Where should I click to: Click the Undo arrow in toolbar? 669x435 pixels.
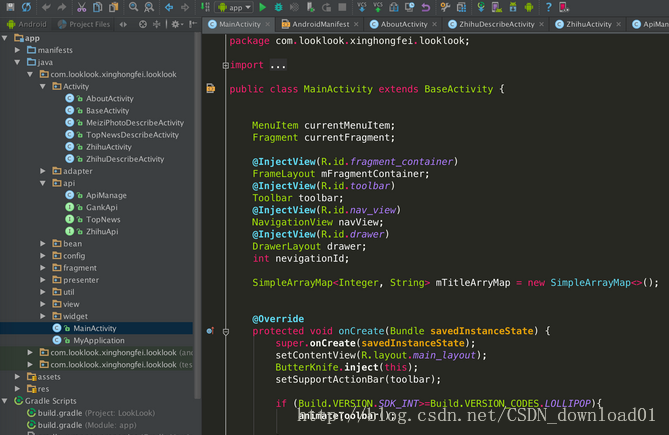tap(46, 7)
